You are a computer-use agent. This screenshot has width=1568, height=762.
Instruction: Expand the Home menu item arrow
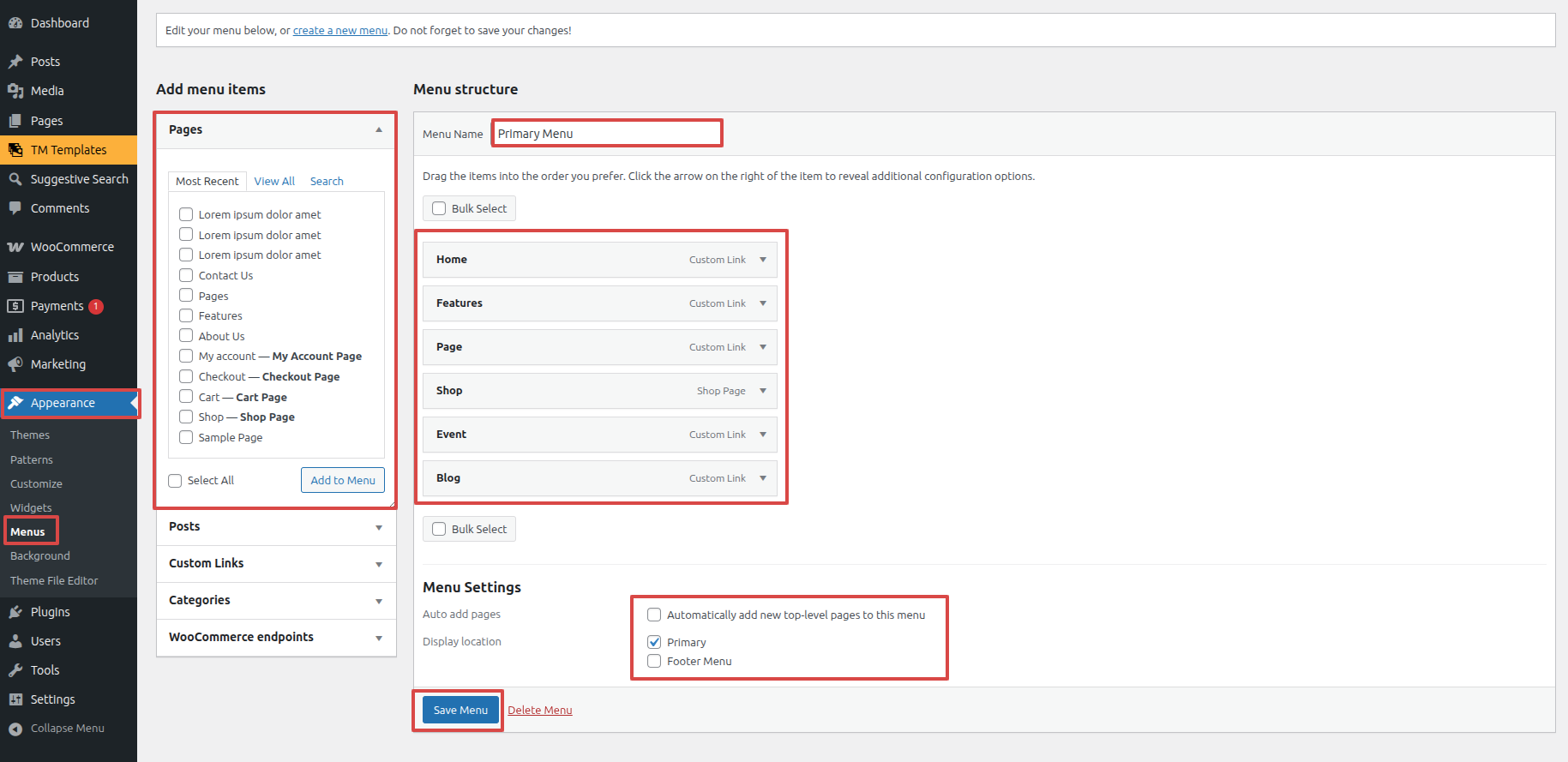(x=762, y=260)
